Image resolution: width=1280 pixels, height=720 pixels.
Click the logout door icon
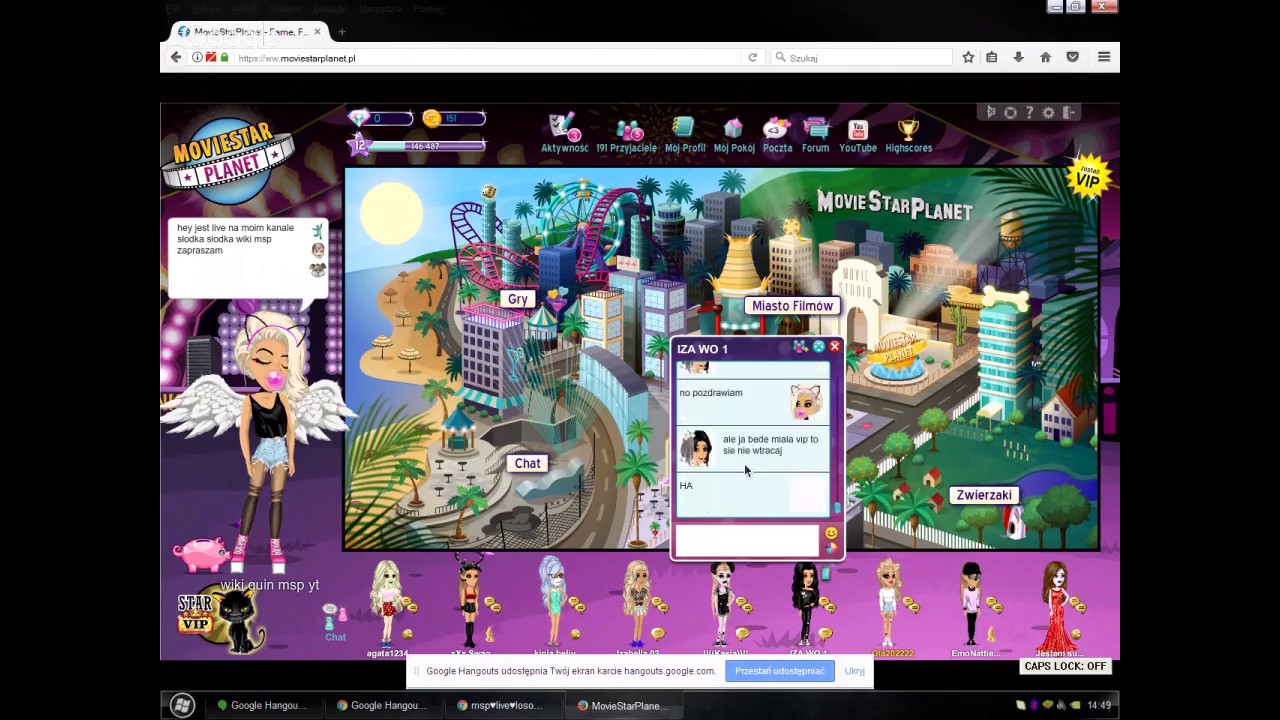point(1068,112)
